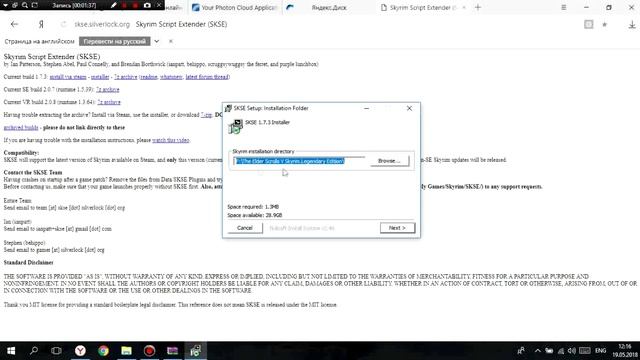
Task: Open File Explorer from taskbar
Action: pyautogui.click(x=127, y=351)
